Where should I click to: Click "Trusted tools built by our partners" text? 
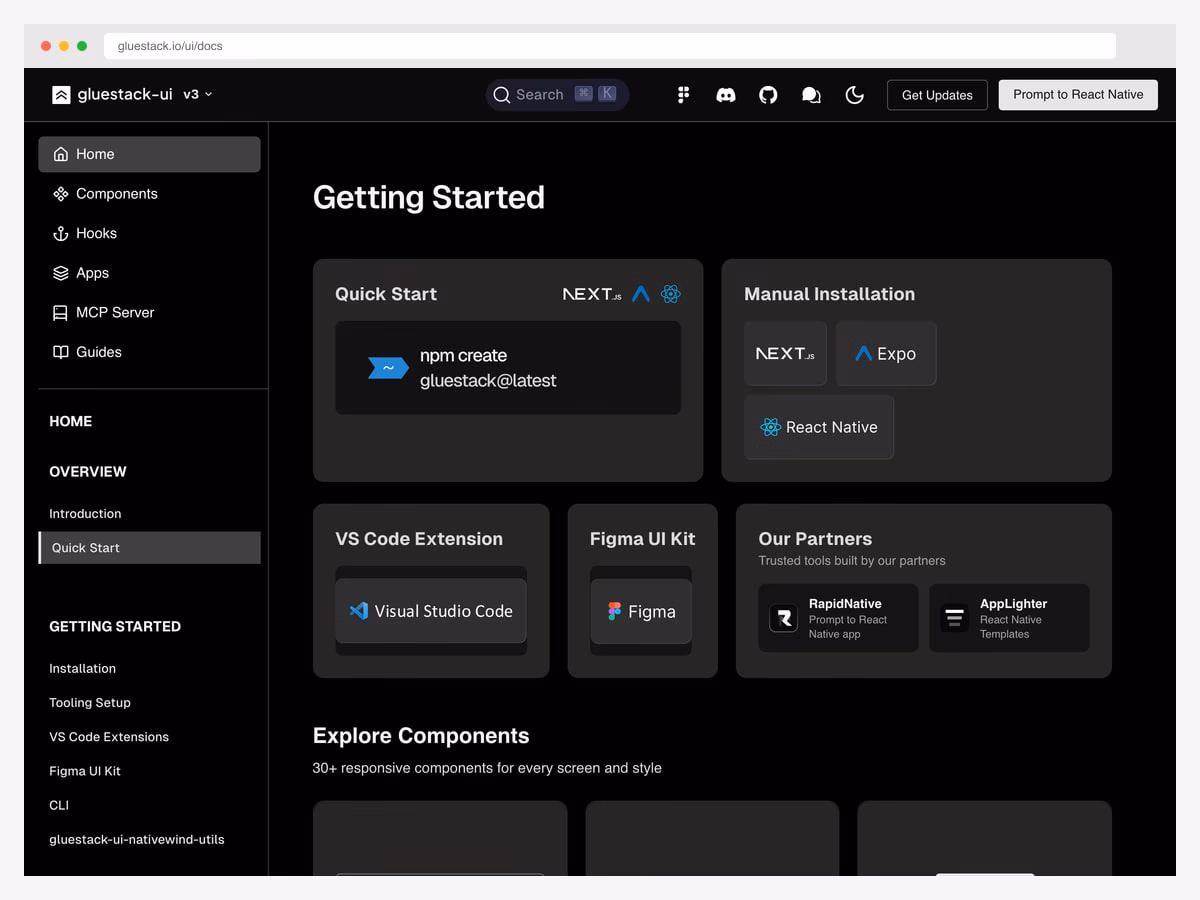852,561
